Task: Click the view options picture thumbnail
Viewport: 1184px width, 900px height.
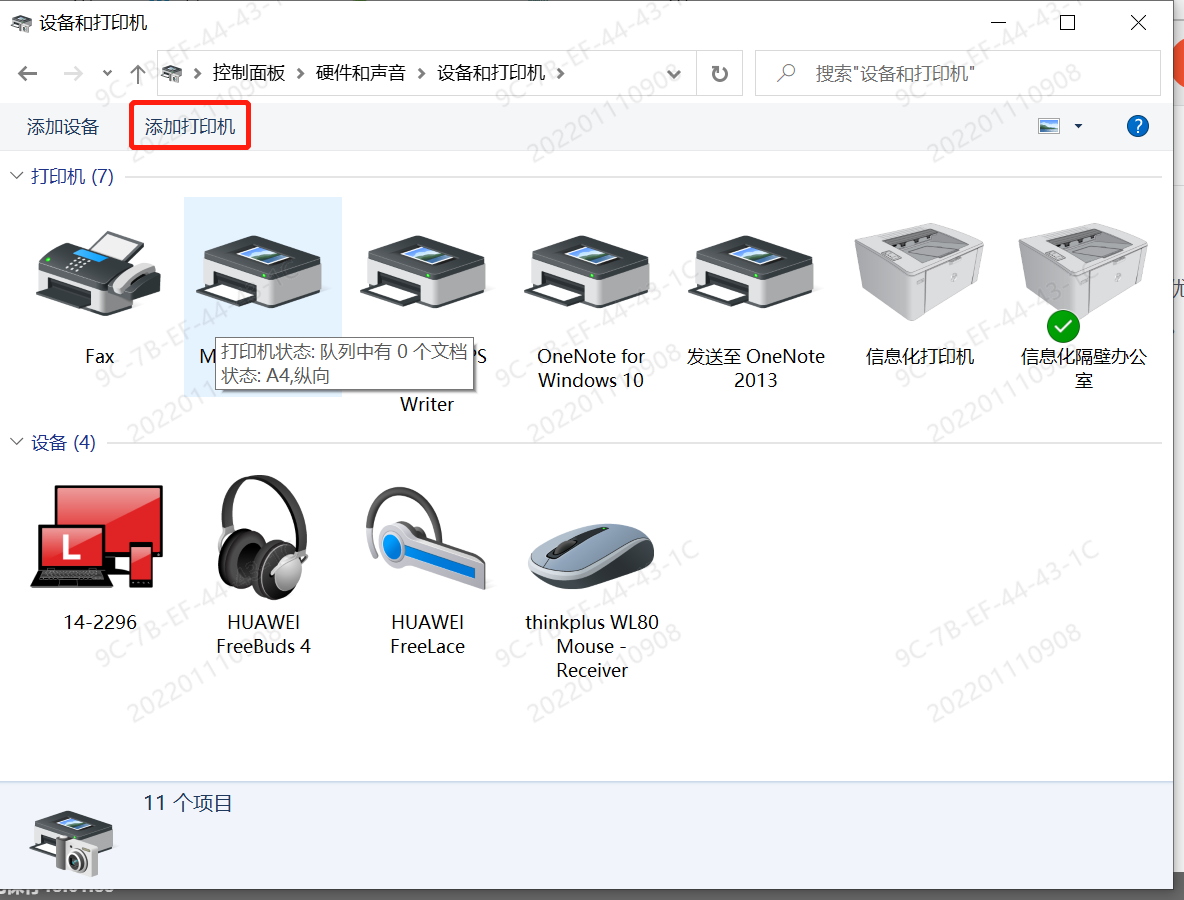Action: [x=1049, y=126]
